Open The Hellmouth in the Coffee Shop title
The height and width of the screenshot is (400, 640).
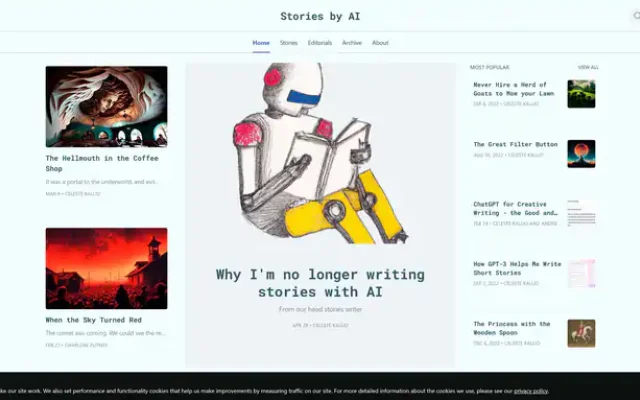point(102,163)
